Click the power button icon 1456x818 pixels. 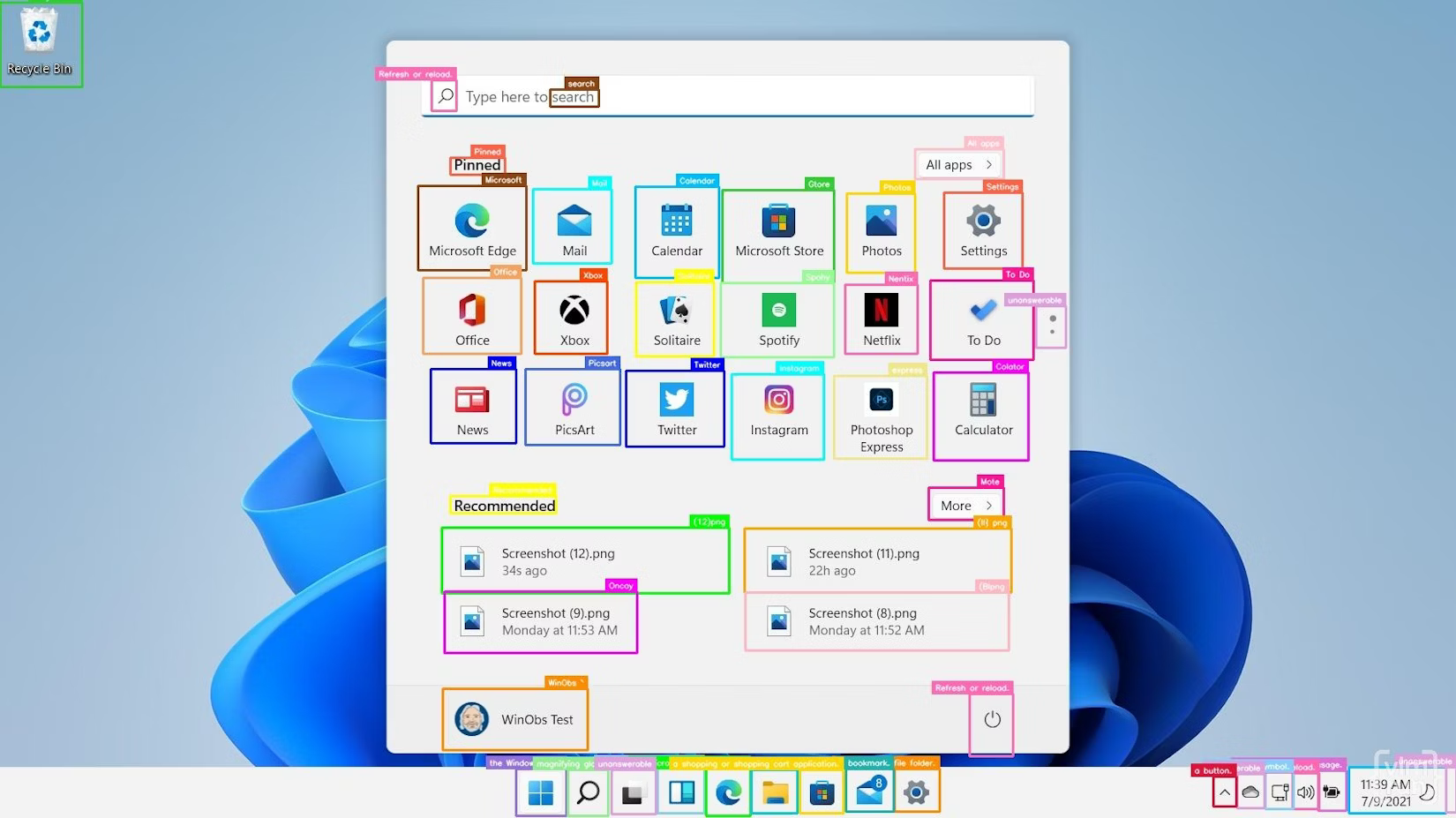992,719
